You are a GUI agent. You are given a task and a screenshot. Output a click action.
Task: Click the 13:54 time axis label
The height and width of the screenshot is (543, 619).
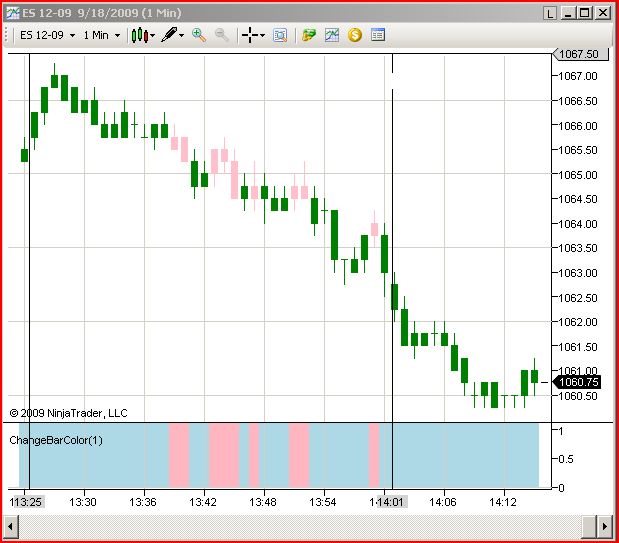tap(323, 502)
